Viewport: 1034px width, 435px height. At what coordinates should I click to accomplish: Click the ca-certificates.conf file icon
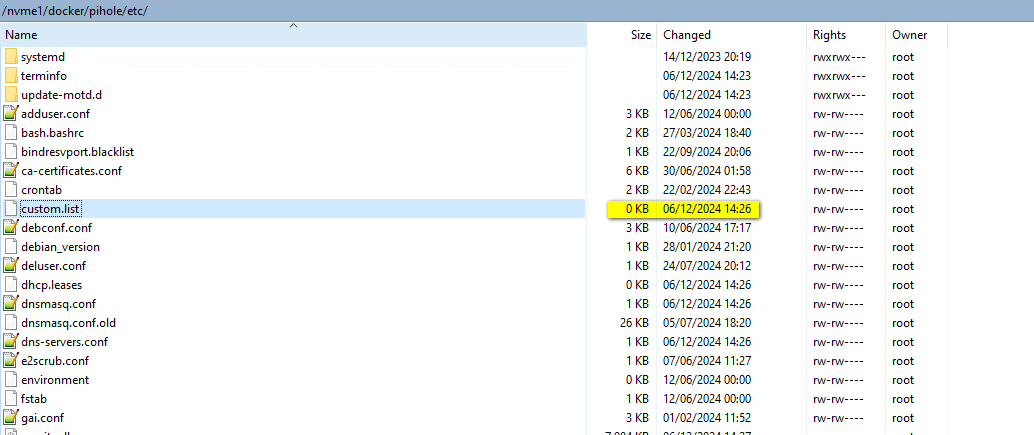[11, 171]
